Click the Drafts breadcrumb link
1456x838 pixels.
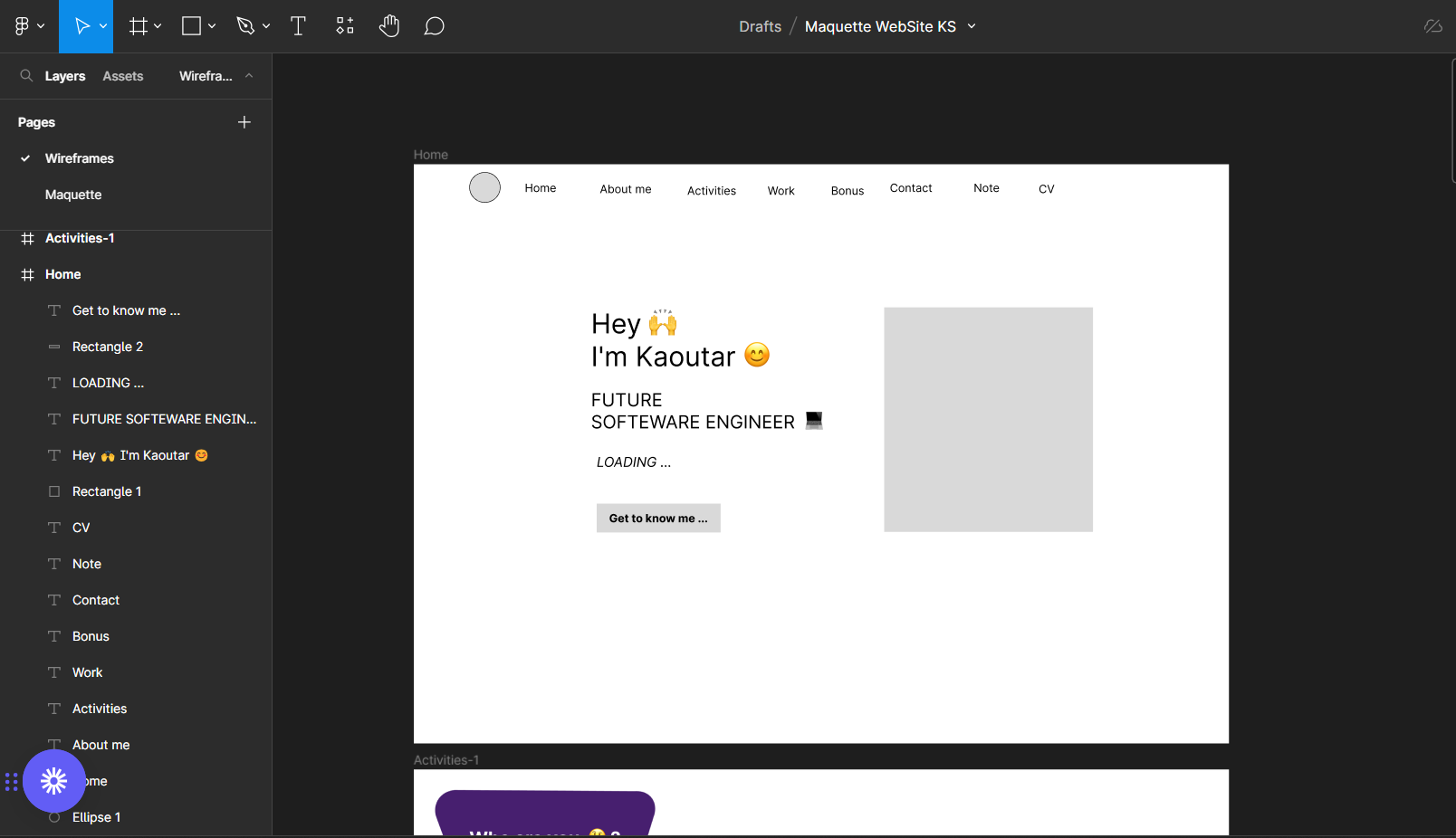[x=760, y=26]
